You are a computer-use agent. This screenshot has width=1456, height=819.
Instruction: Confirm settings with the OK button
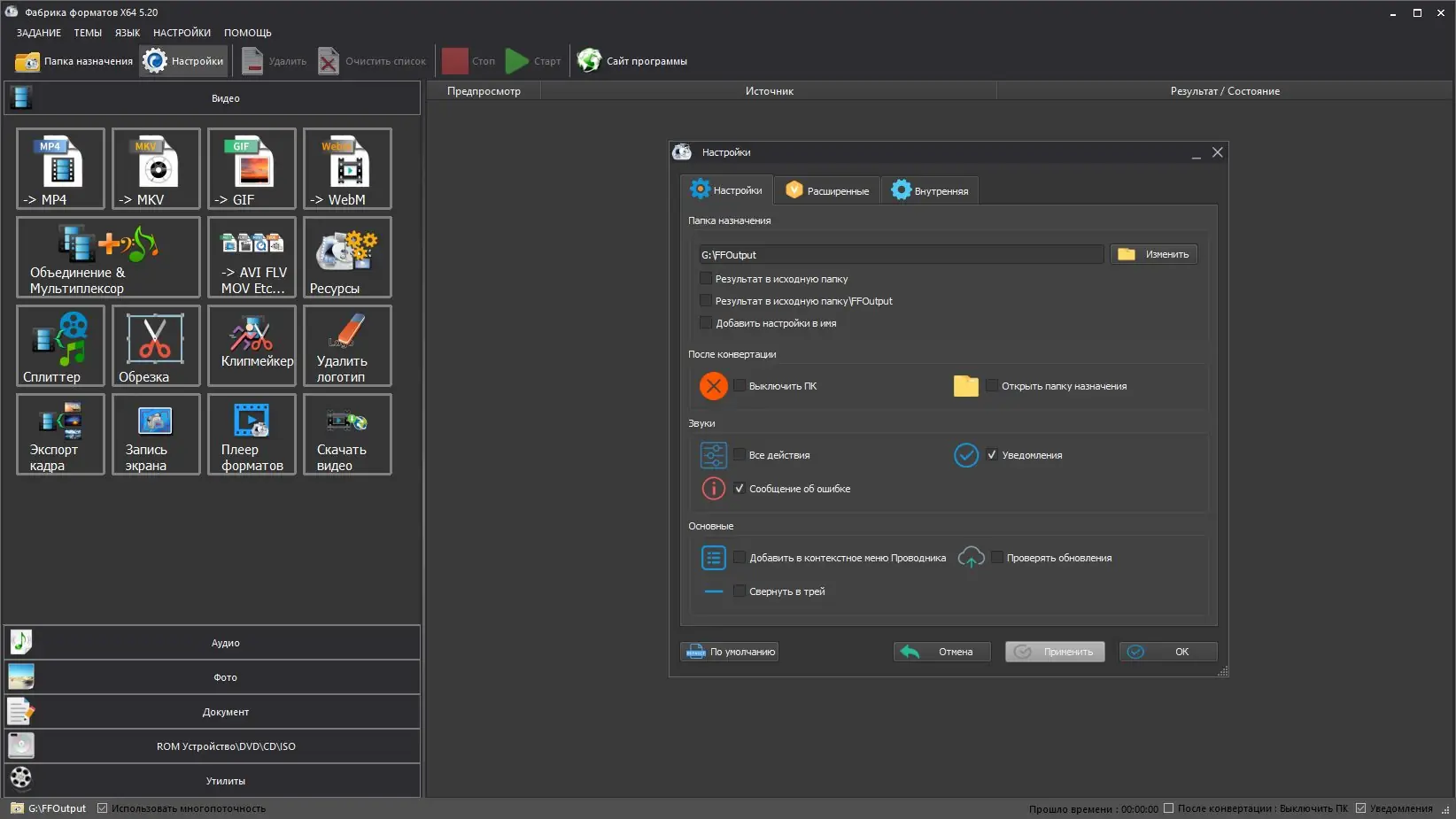tap(1168, 652)
